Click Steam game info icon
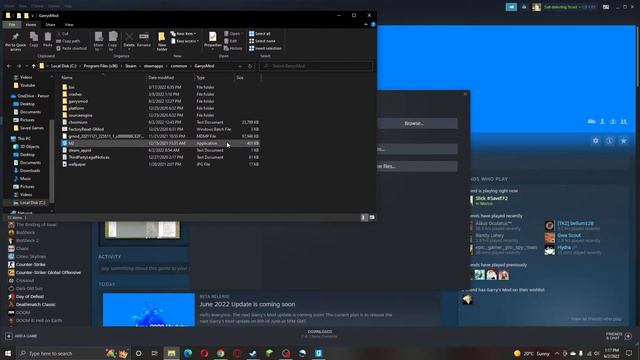The width and height of the screenshot is (640, 360). click(609, 141)
